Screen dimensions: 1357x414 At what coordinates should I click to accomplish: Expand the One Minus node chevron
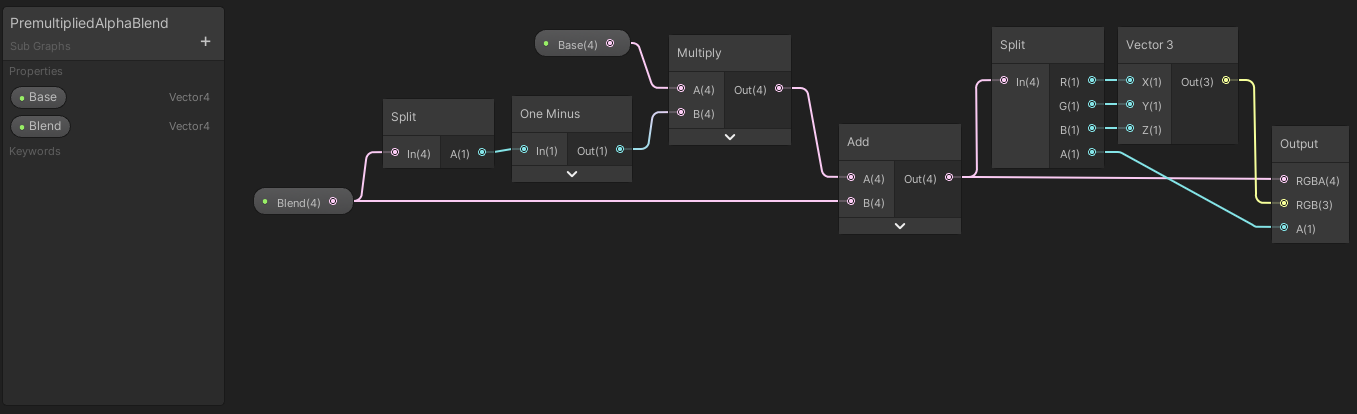(x=572, y=173)
